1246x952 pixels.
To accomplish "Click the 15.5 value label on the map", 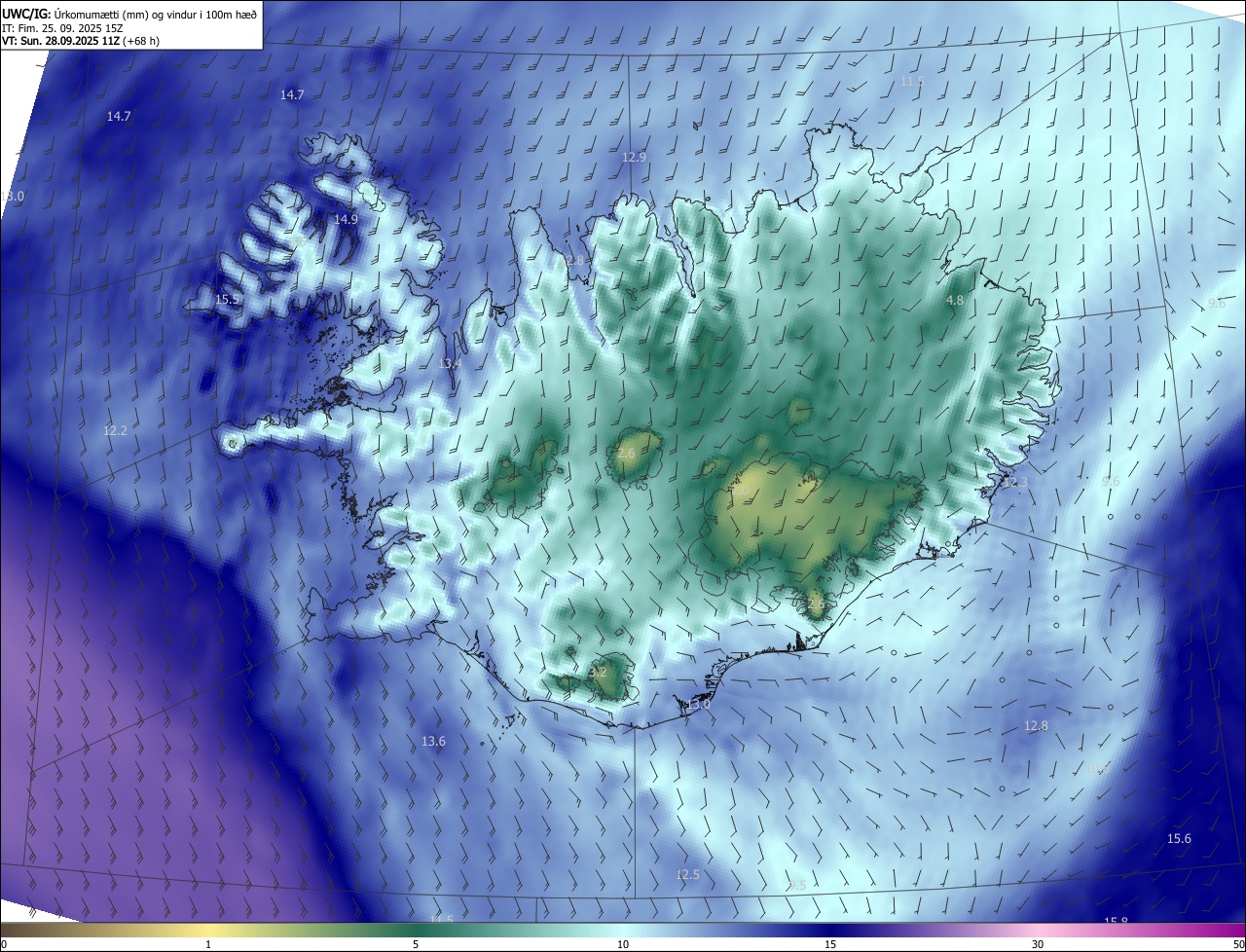I will click(x=227, y=300).
